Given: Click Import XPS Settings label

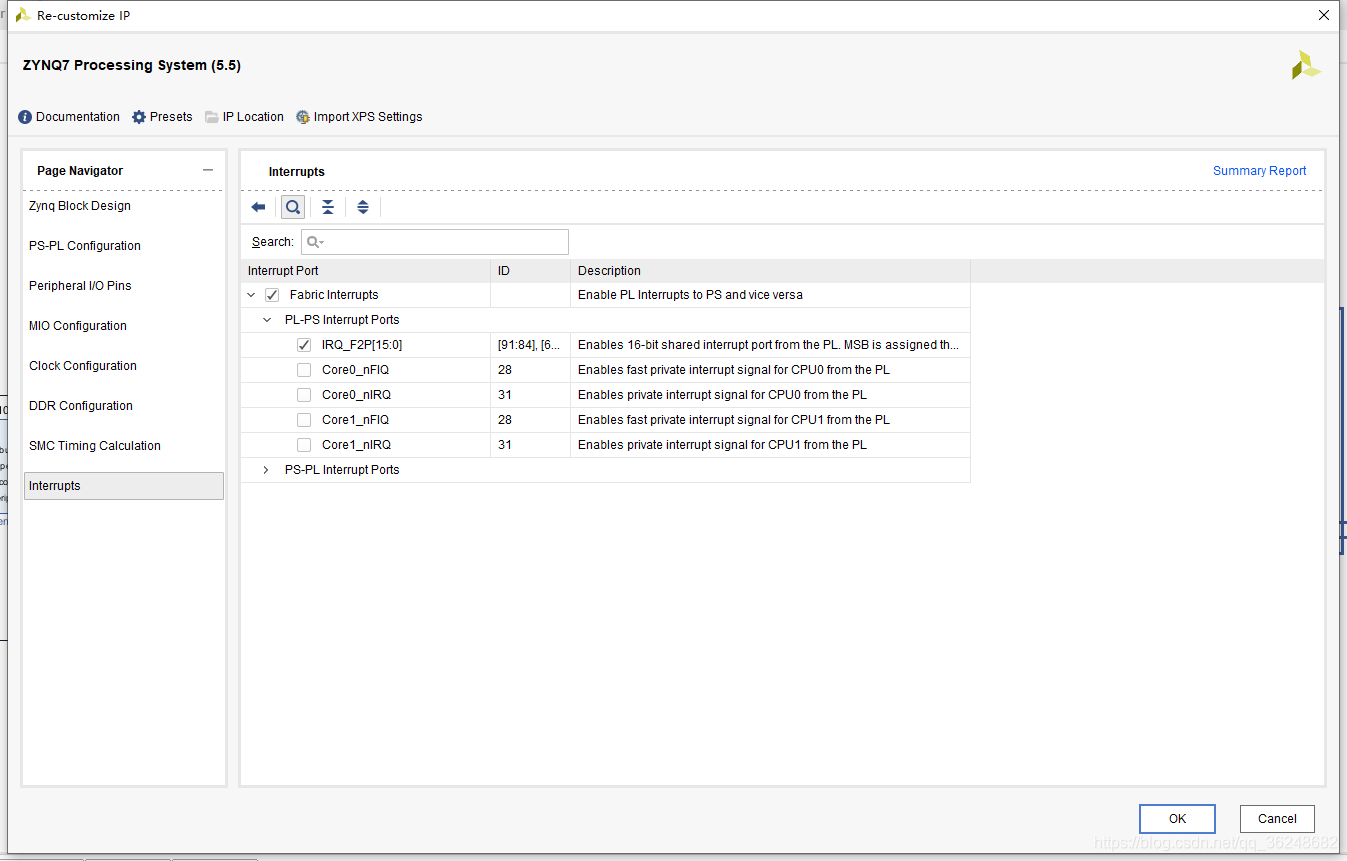Looking at the screenshot, I should [368, 117].
